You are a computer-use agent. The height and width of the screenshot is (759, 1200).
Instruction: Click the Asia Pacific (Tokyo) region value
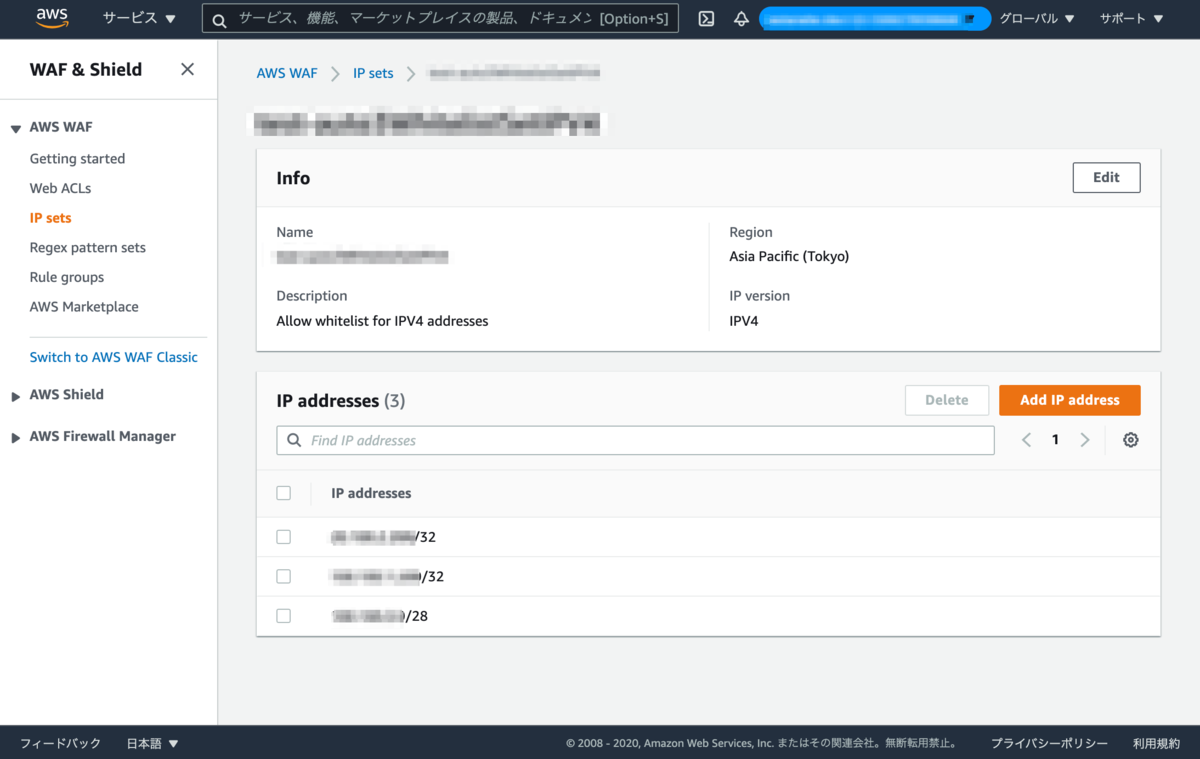(789, 256)
